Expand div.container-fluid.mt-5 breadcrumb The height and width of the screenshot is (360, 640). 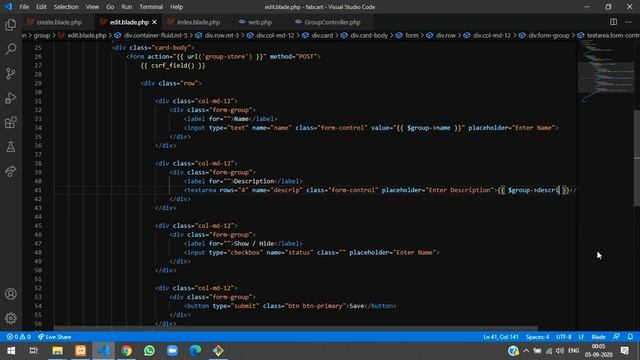pyautogui.click(x=155, y=36)
